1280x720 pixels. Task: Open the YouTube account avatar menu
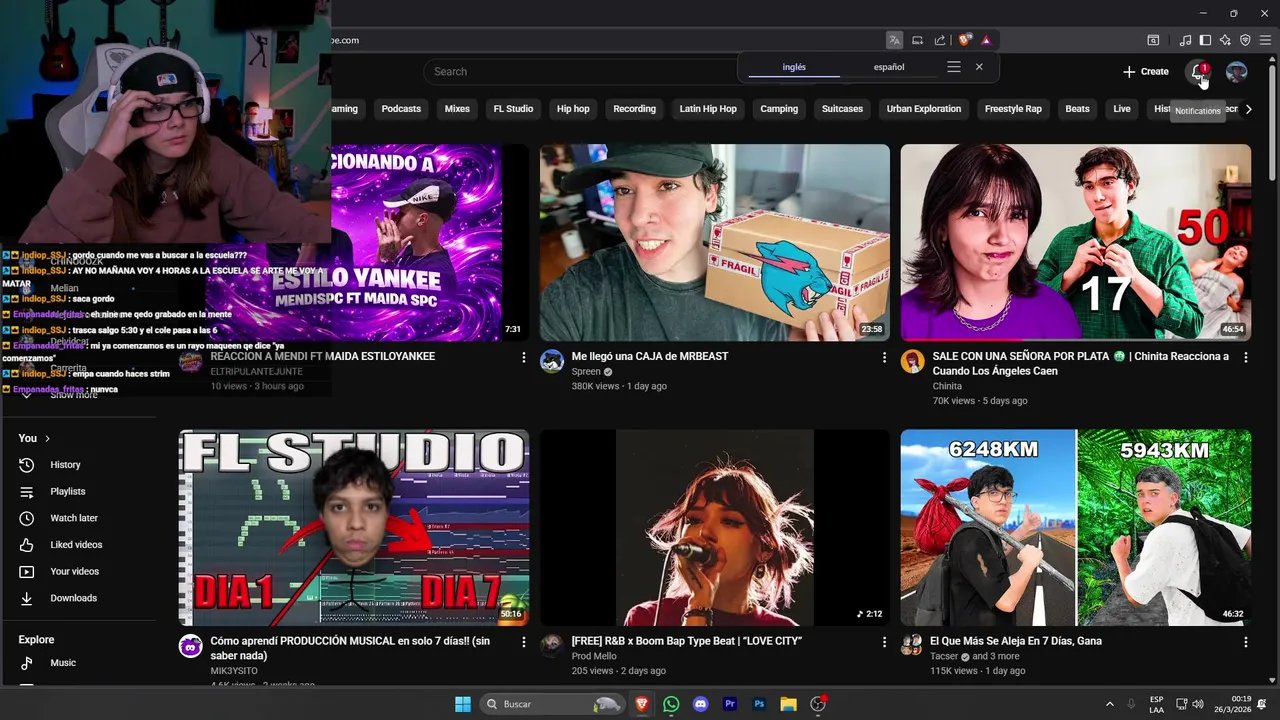tap(1237, 72)
